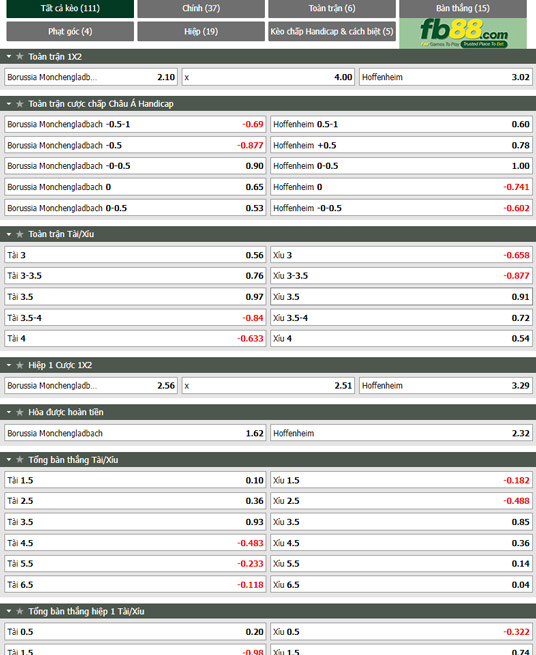Bet first-half draw at 2.51

[x=268, y=386]
